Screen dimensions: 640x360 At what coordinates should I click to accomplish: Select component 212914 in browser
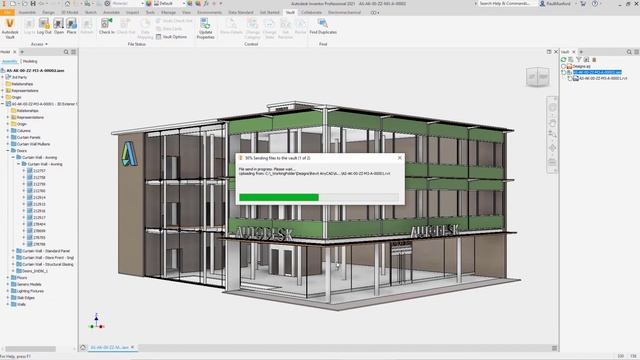coord(36,197)
